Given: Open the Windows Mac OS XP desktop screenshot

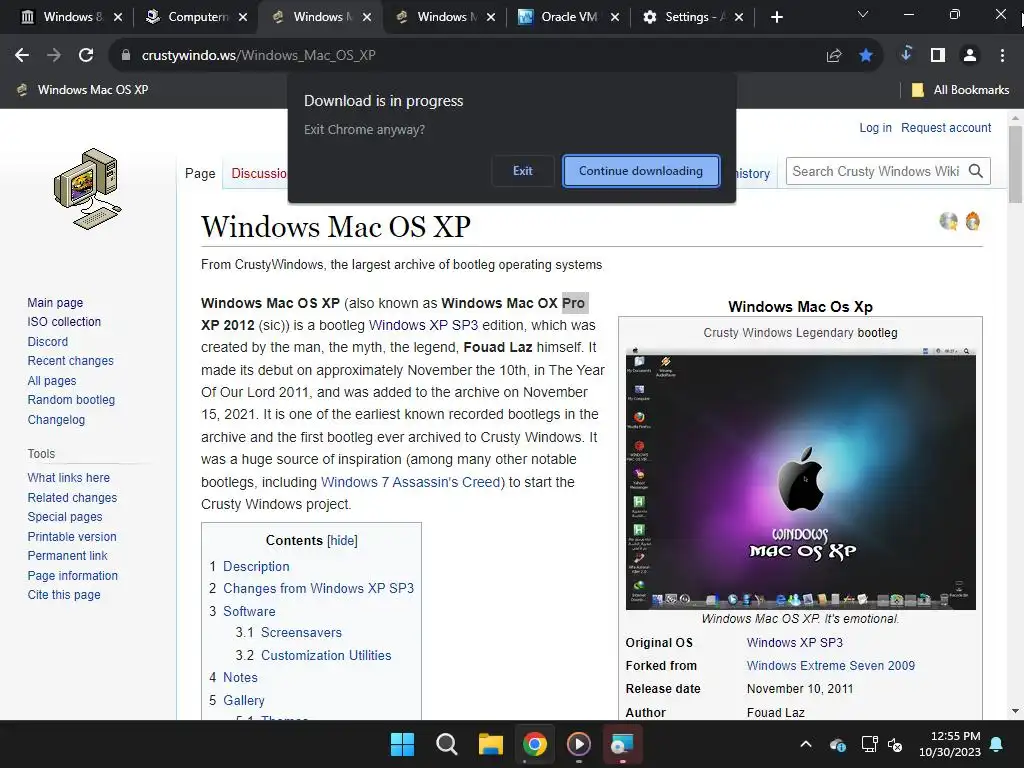Looking at the screenshot, I should tap(801, 478).
